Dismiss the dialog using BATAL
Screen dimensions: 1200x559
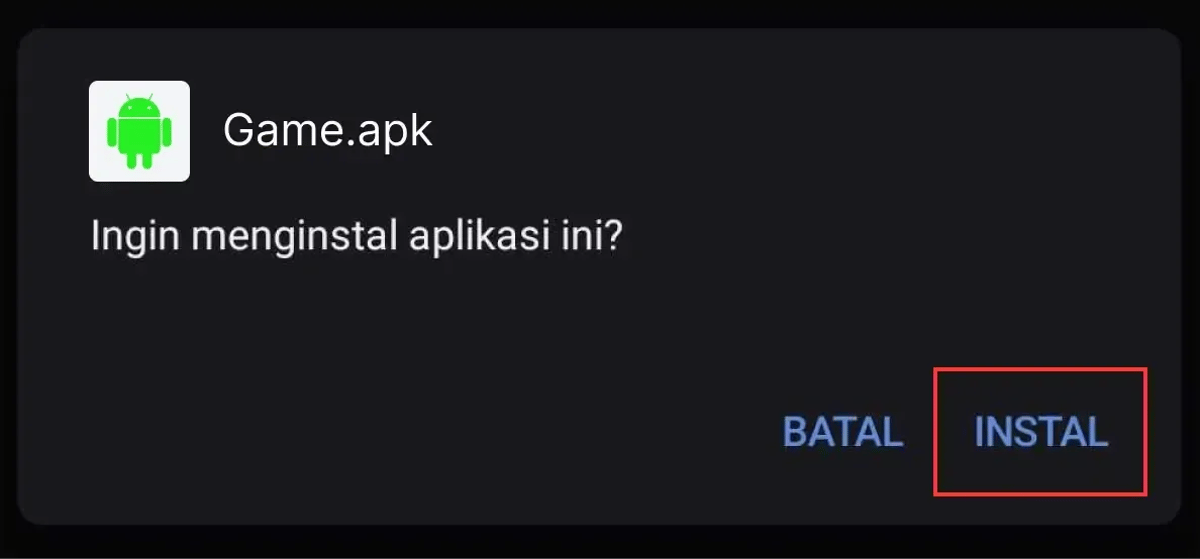click(x=843, y=432)
